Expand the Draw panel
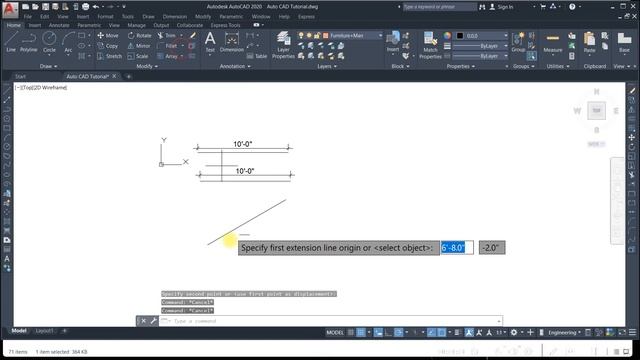 [x=49, y=66]
